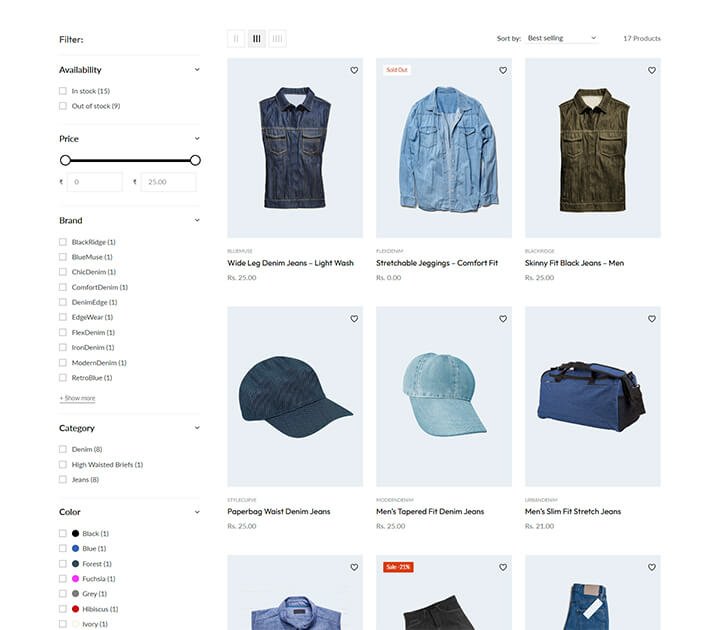This screenshot has width=720, height=630.
Task: Select Forest color filter checkbox
Action: (x=63, y=564)
